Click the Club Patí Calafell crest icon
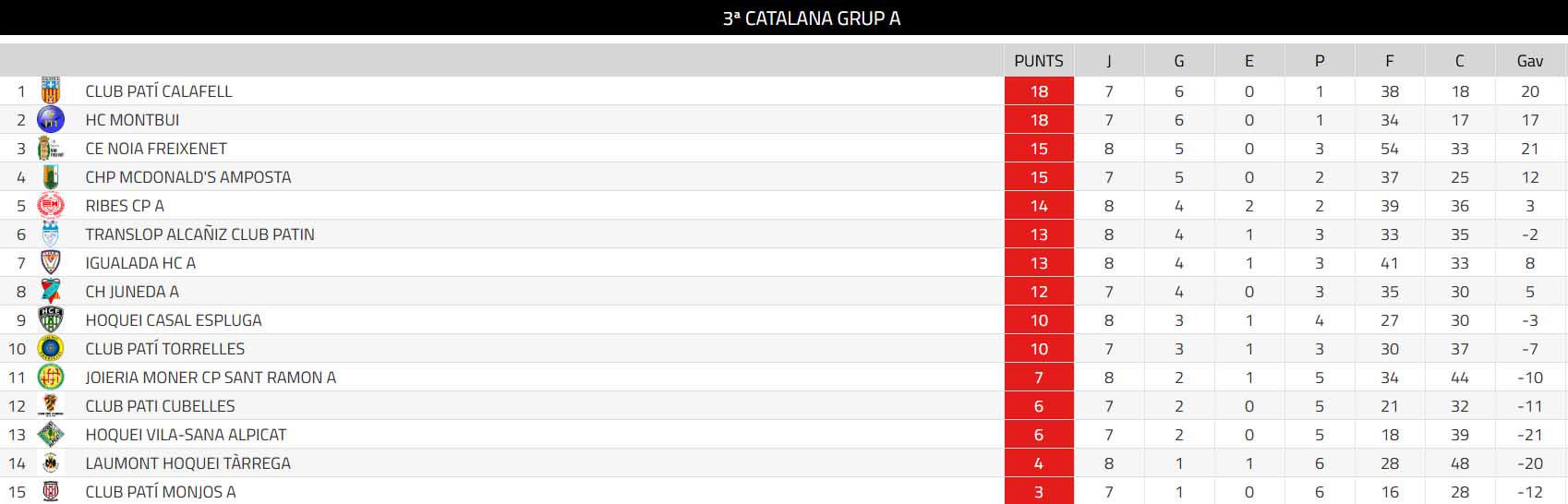 click(x=51, y=90)
